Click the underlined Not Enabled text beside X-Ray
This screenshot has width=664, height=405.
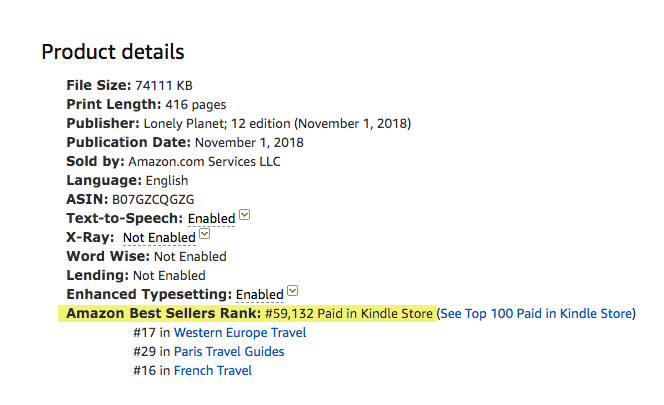[159, 238]
